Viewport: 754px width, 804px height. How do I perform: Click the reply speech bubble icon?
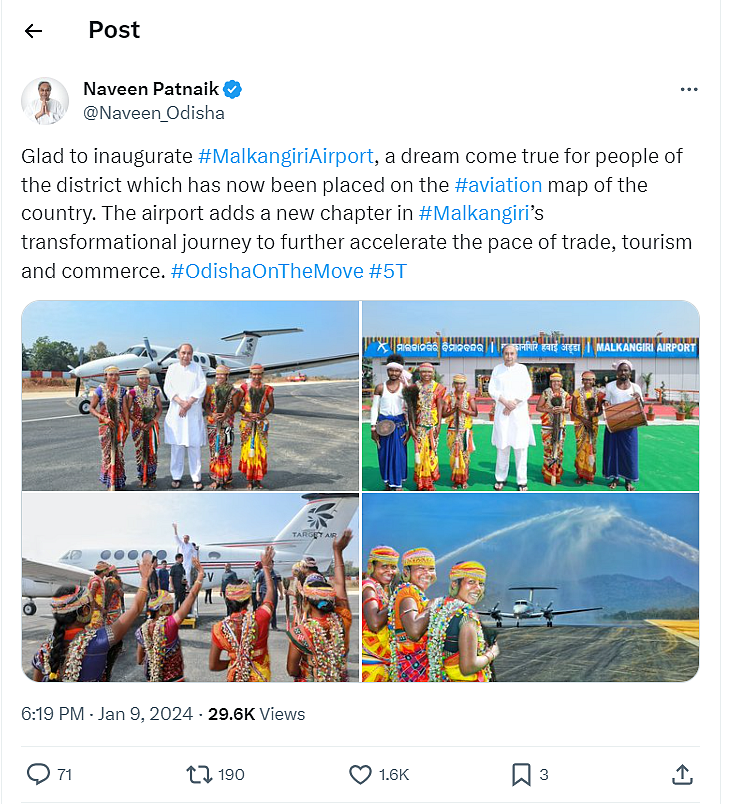pos(38,774)
